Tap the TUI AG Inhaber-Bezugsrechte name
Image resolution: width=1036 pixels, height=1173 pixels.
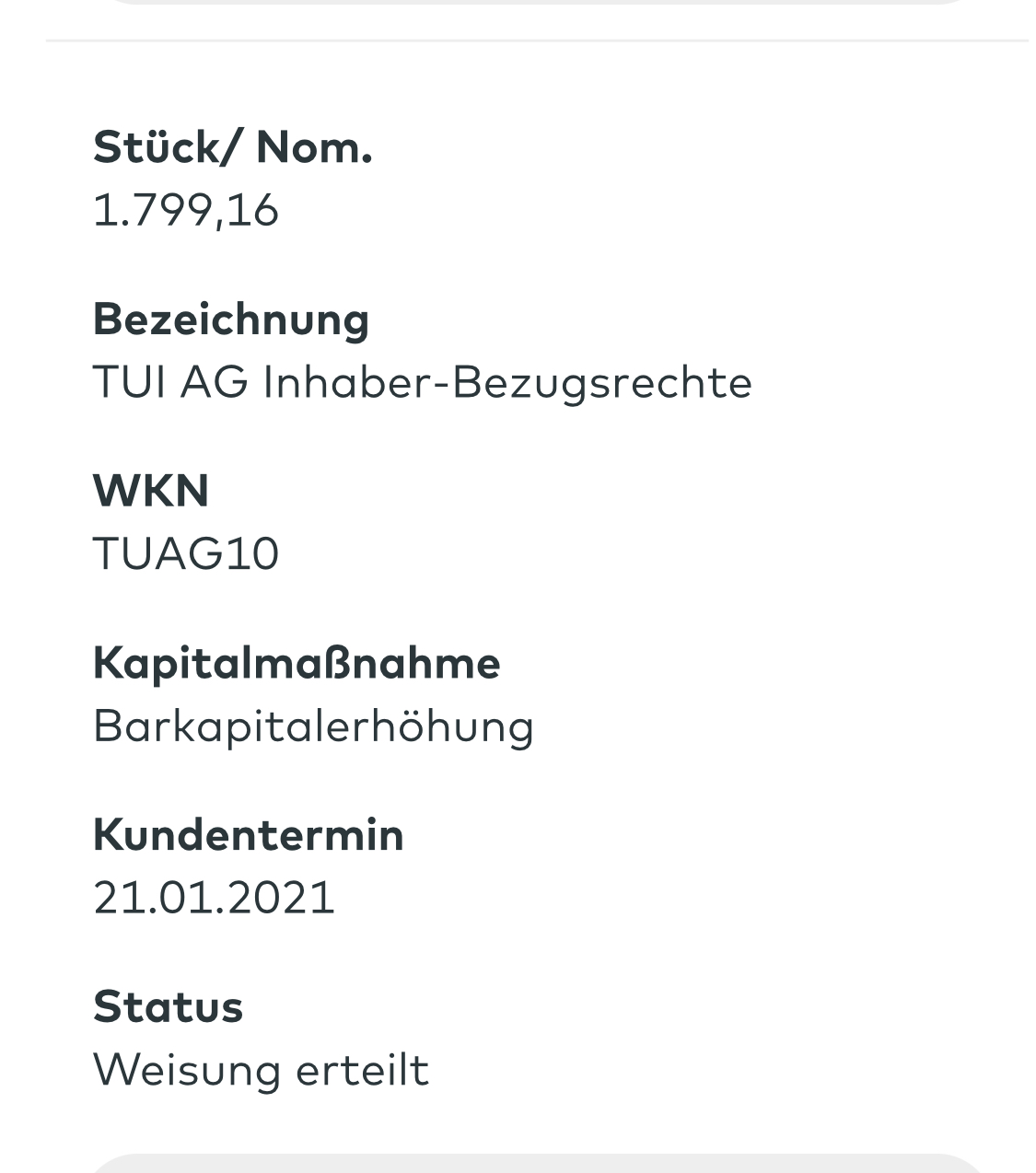point(423,382)
